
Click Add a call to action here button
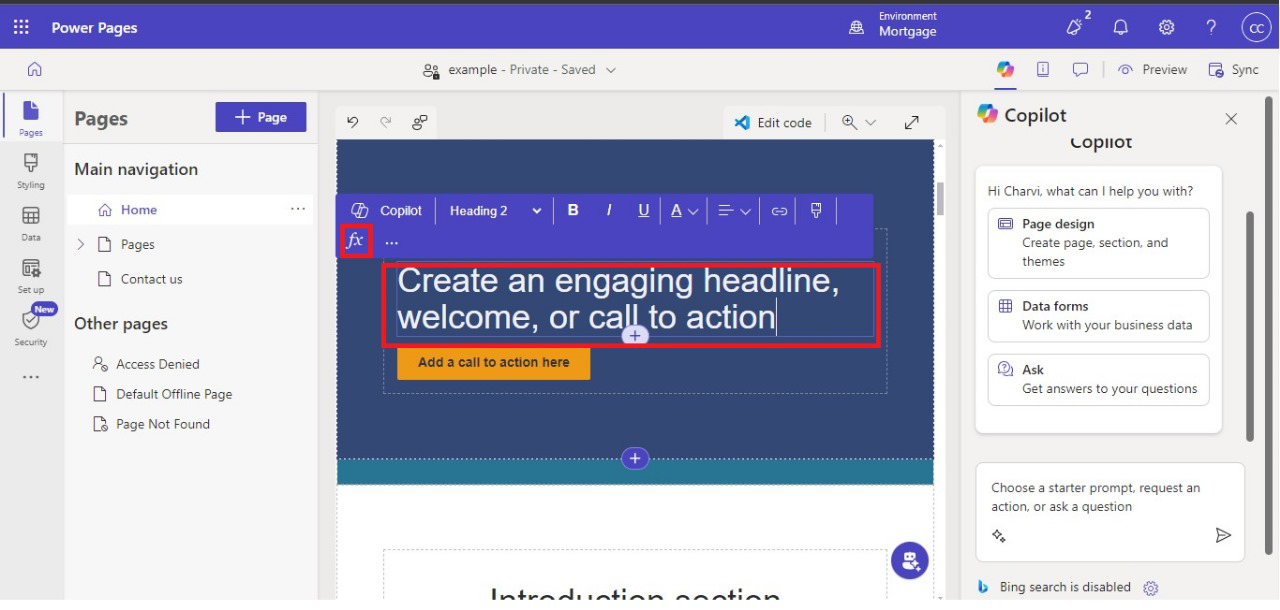pyautogui.click(x=493, y=363)
